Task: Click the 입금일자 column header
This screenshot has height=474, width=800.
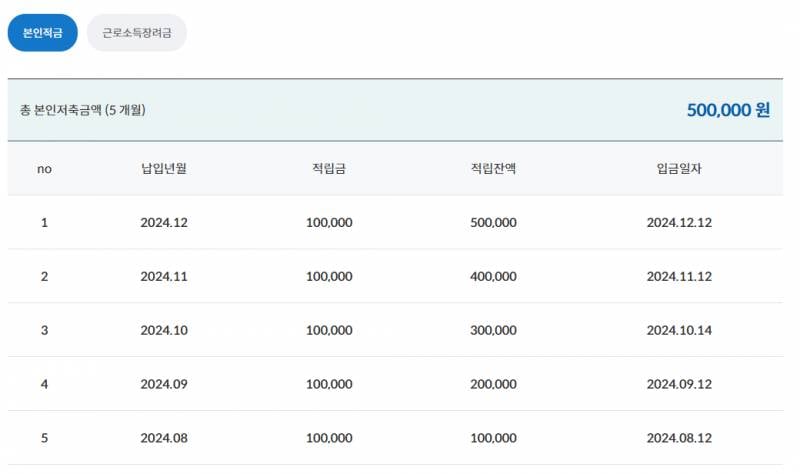Action: coord(679,168)
